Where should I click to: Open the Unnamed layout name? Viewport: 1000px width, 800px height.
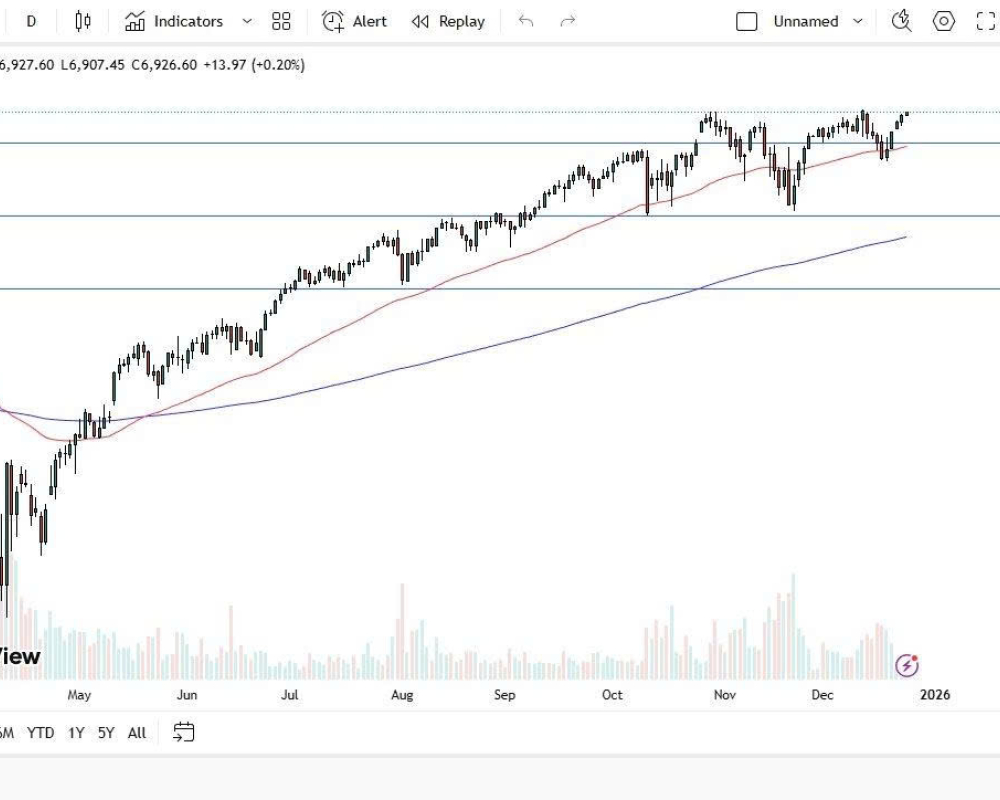pyautogui.click(x=805, y=21)
